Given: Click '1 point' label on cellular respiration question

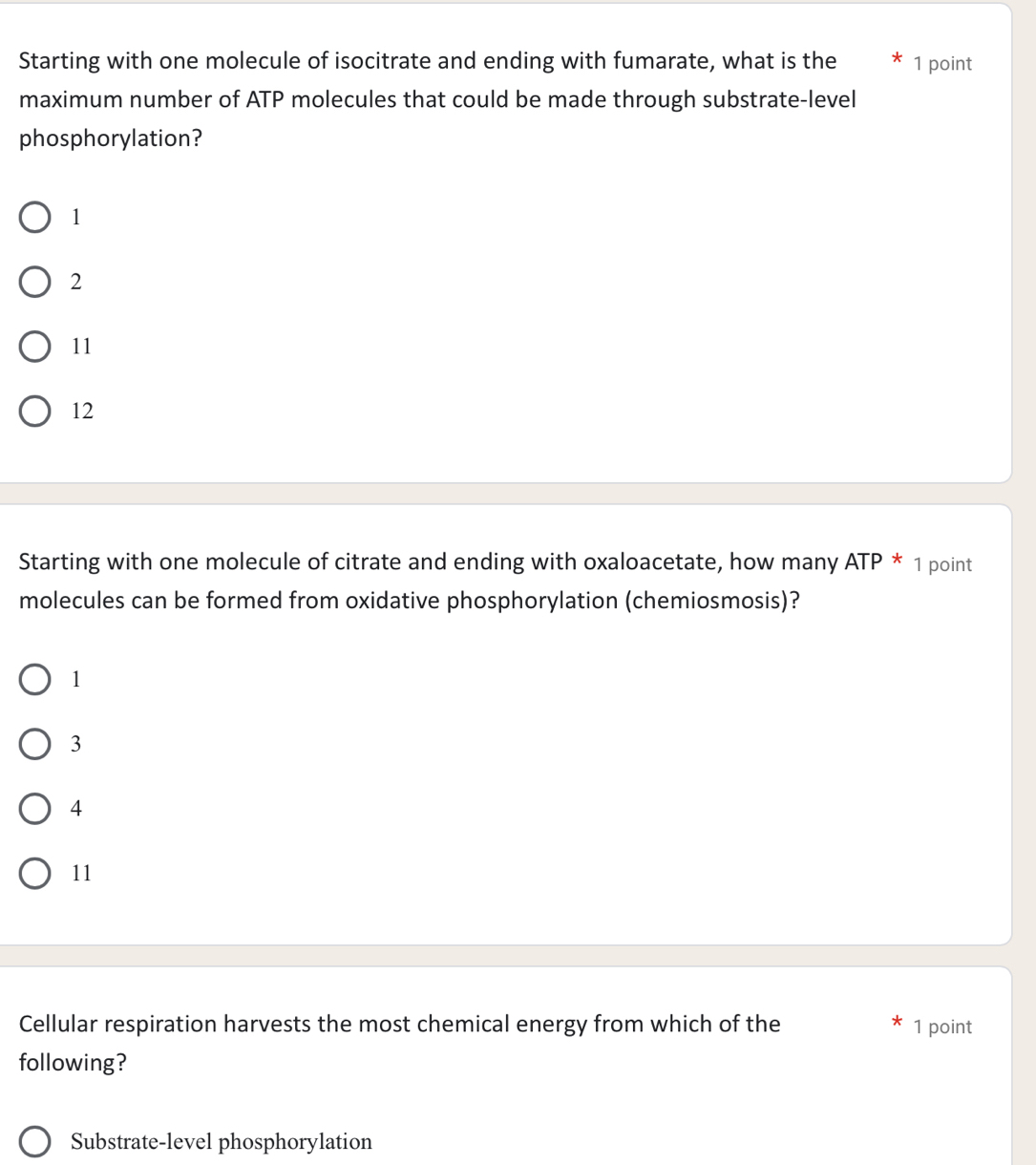Looking at the screenshot, I should (x=942, y=1027).
